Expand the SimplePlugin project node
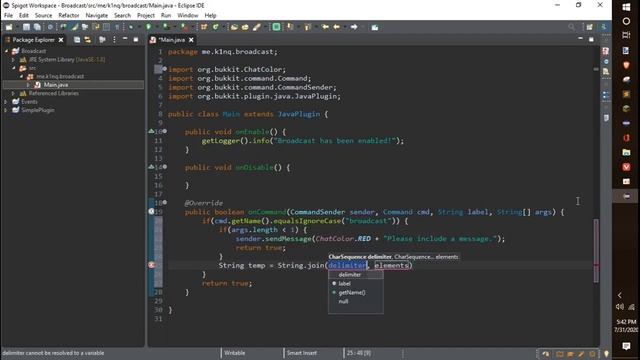 (6, 110)
